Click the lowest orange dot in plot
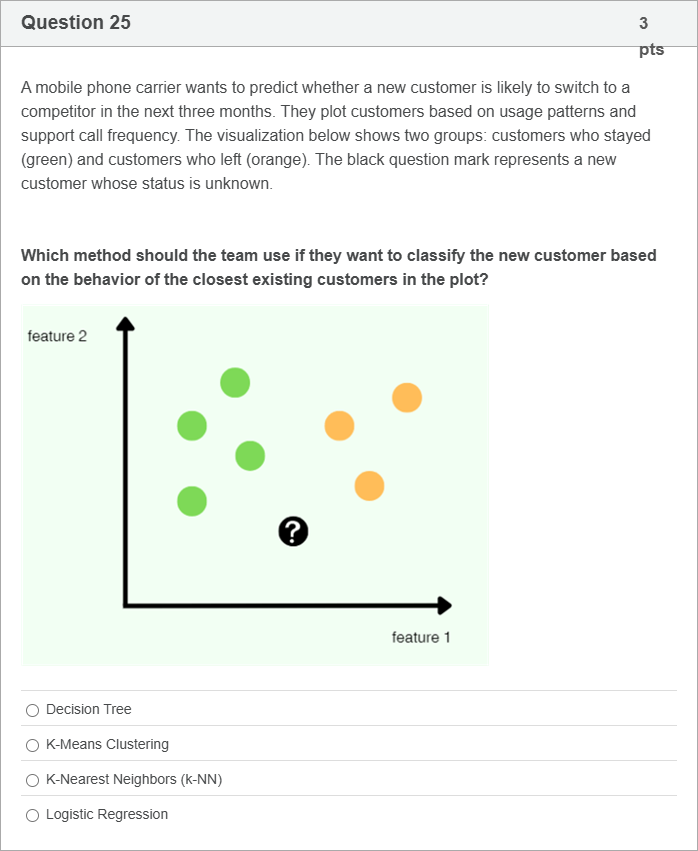The width and height of the screenshot is (698, 851). [x=369, y=486]
